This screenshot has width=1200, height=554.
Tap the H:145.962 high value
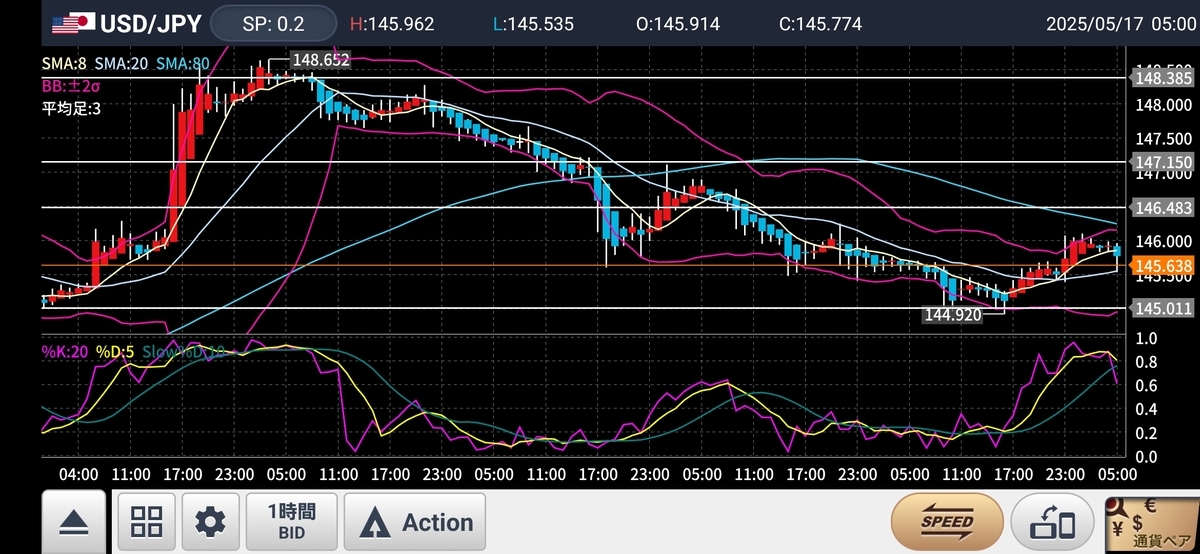392,23
